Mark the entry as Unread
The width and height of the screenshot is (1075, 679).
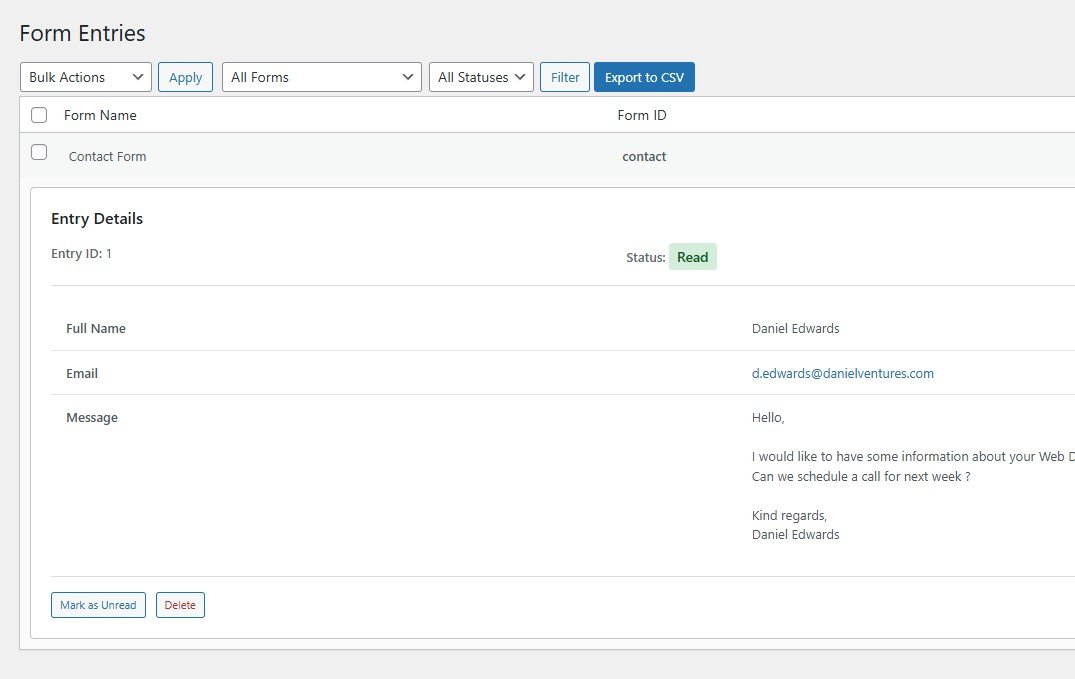pyautogui.click(x=98, y=605)
